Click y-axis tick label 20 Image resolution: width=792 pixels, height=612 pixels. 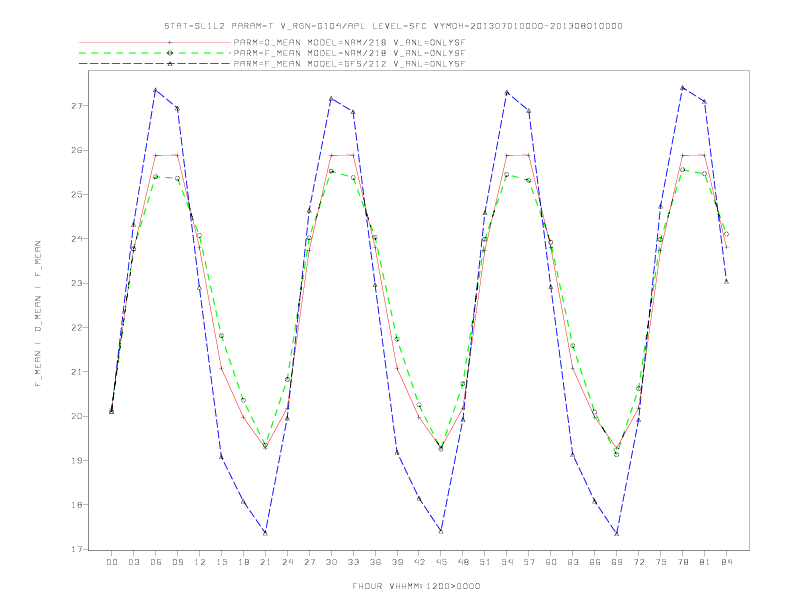pyautogui.click(x=77, y=417)
